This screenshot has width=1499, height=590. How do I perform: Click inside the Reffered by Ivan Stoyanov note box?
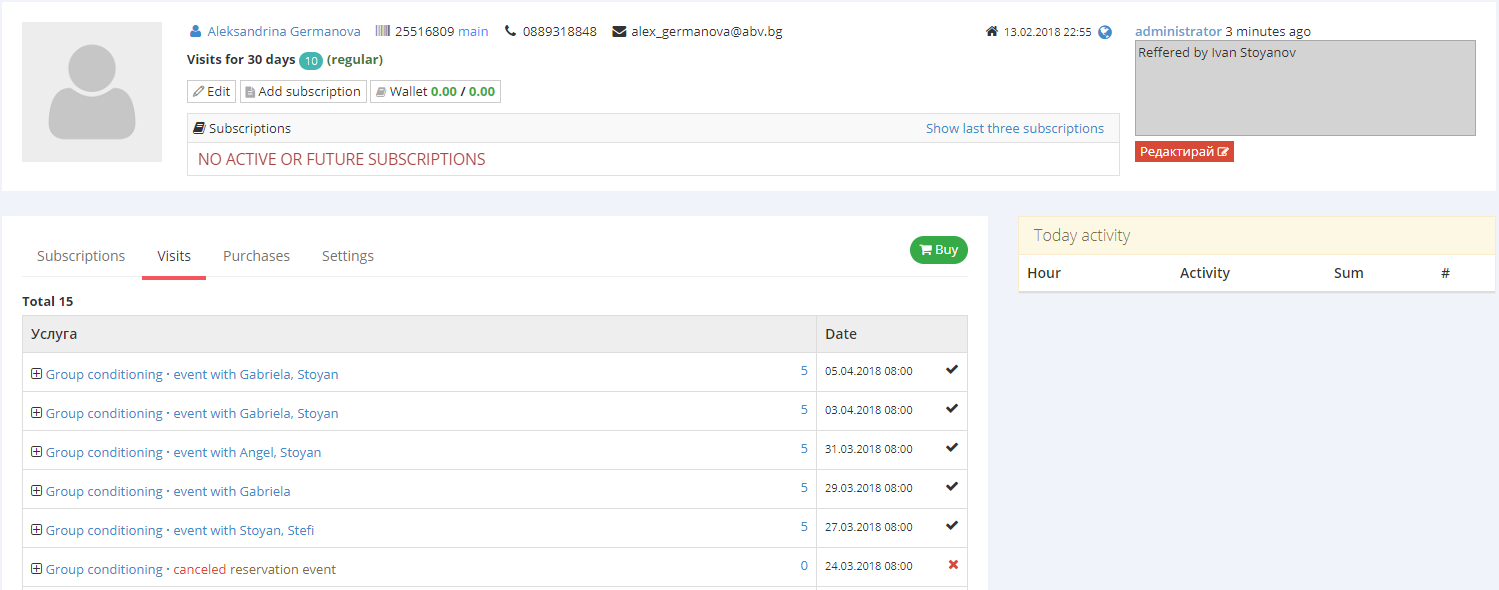coord(1305,88)
